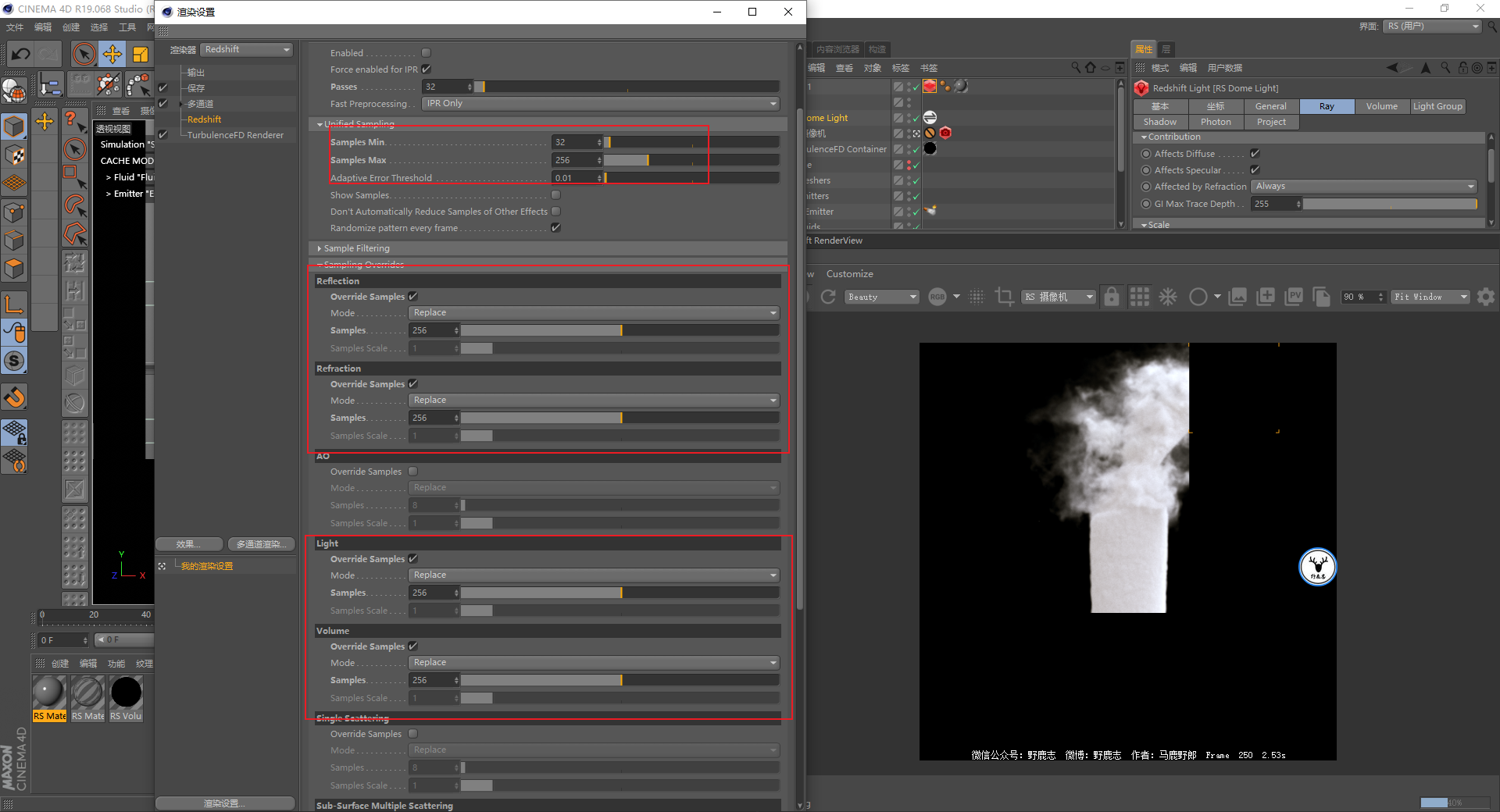Click the crop region icon in RenderView

click(x=1004, y=297)
